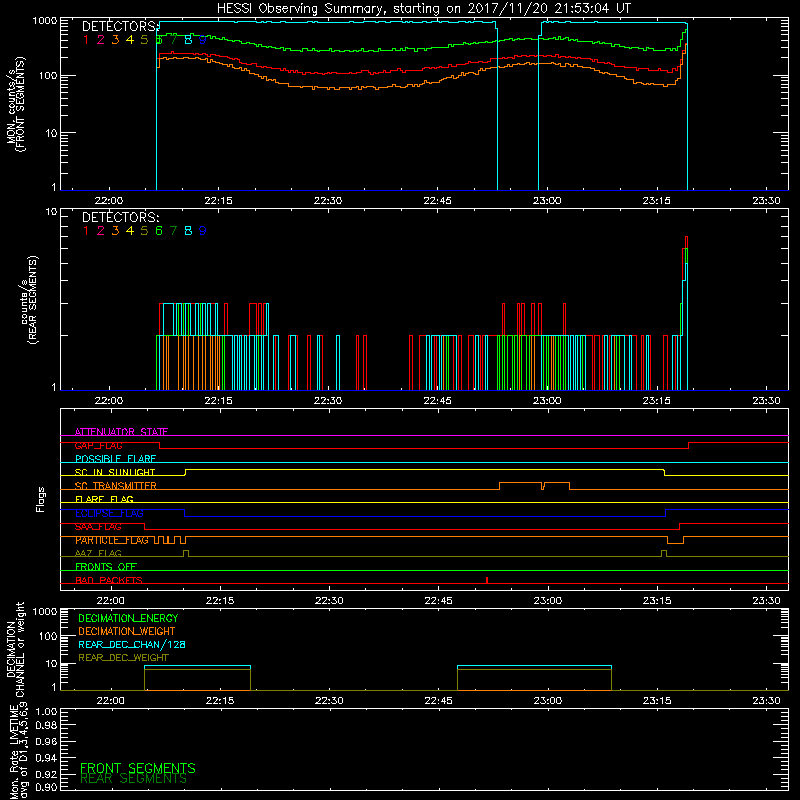
Task: Click the BAD_PACKETS red spike marker
Action: pyautogui.click(x=487, y=580)
